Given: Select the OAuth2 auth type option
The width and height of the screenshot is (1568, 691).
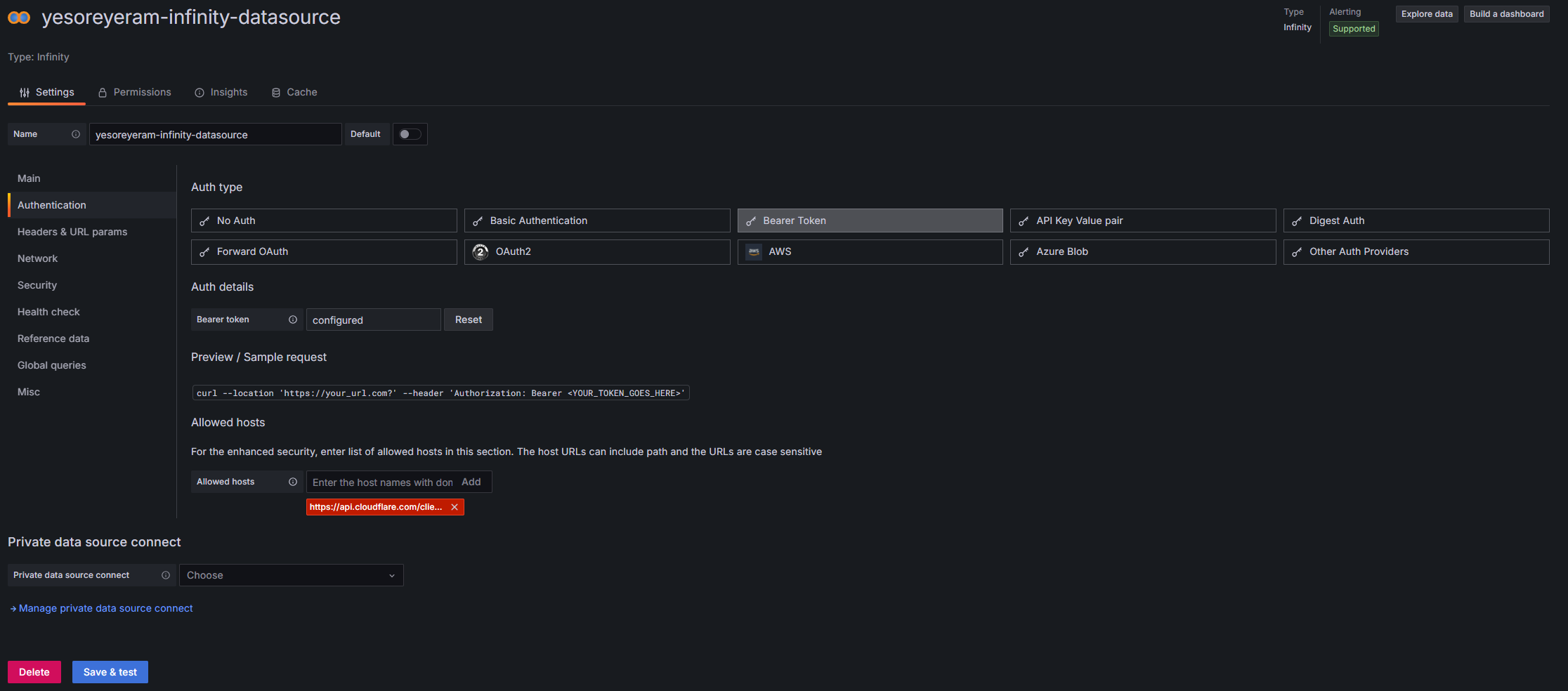Looking at the screenshot, I should tap(596, 252).
